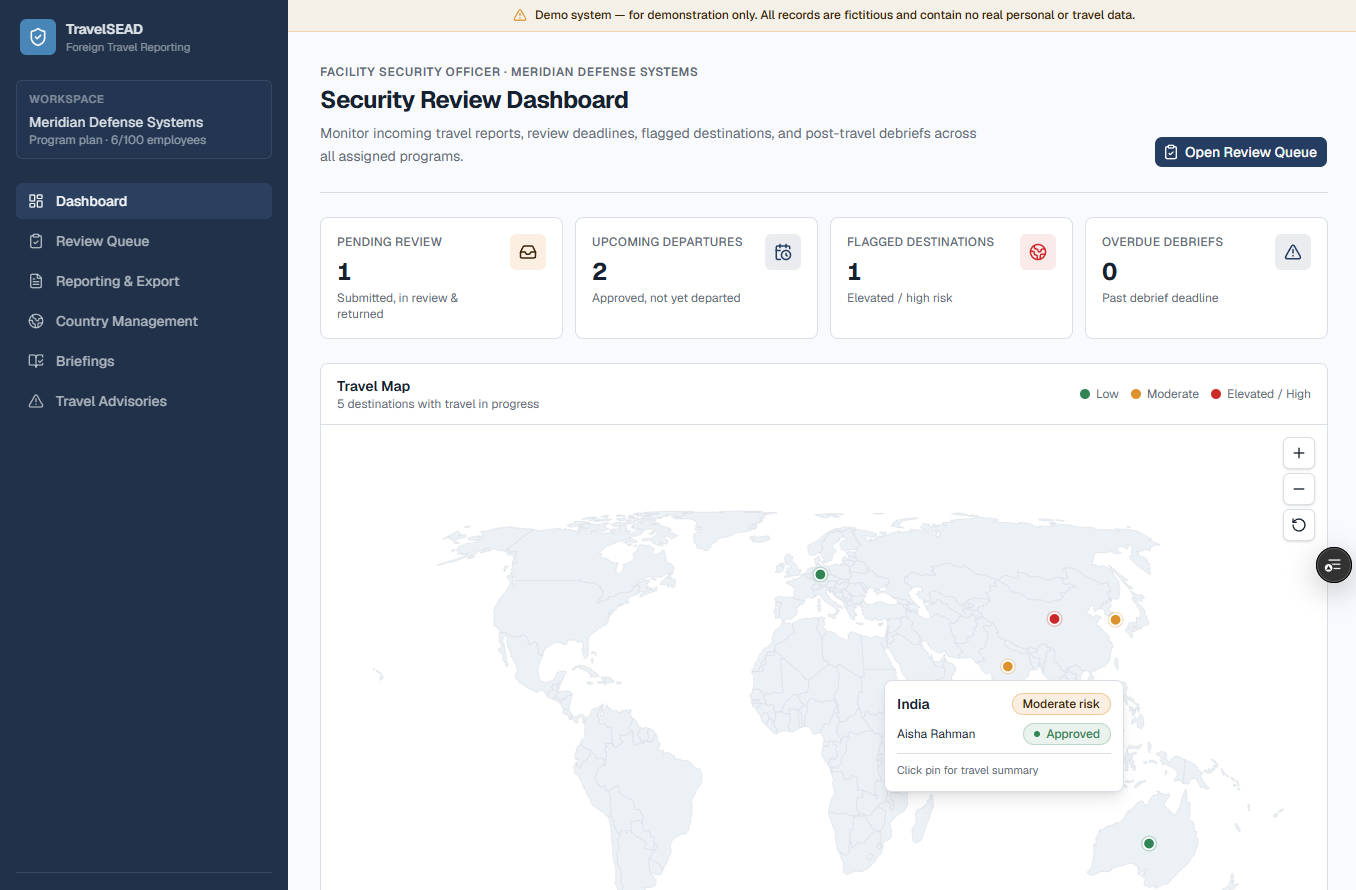Click the red pin in China
The width and height of the screenshot is (1356, 890).
[1054, 619]
